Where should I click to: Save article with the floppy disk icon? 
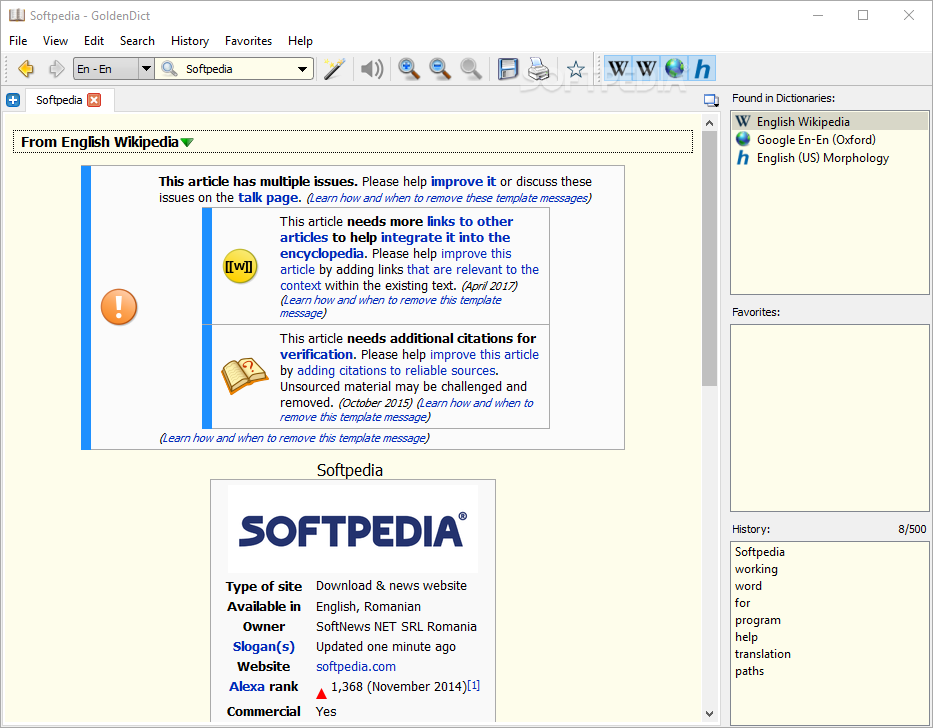[x=508, y=69]
